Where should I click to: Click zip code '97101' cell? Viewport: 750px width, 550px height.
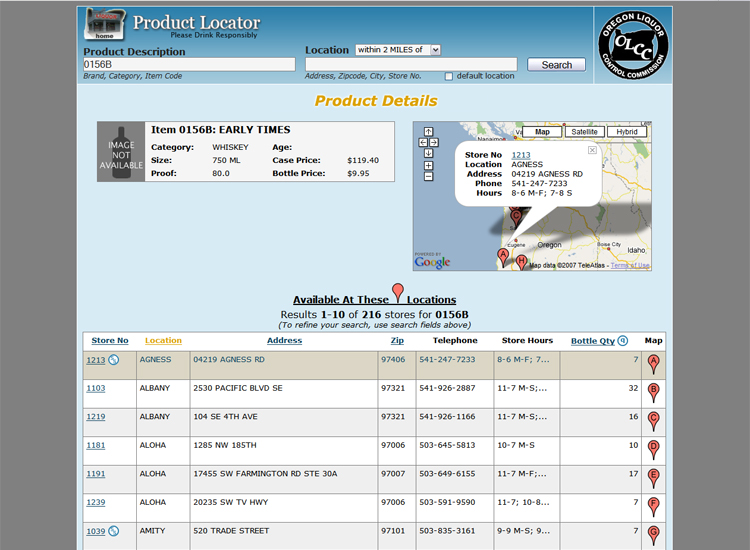(x=393, y=531)
